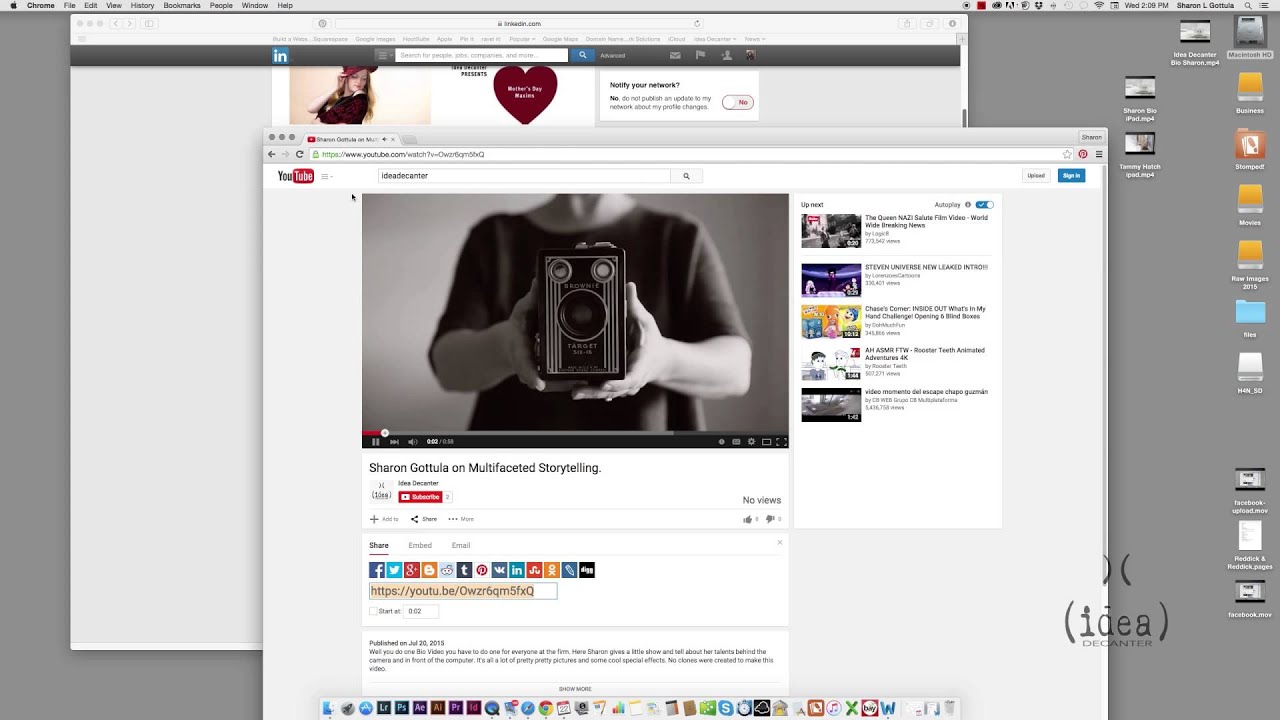Click the YouTube Sign in button
1280x720 pixels.
click(x=1071, y=176)
